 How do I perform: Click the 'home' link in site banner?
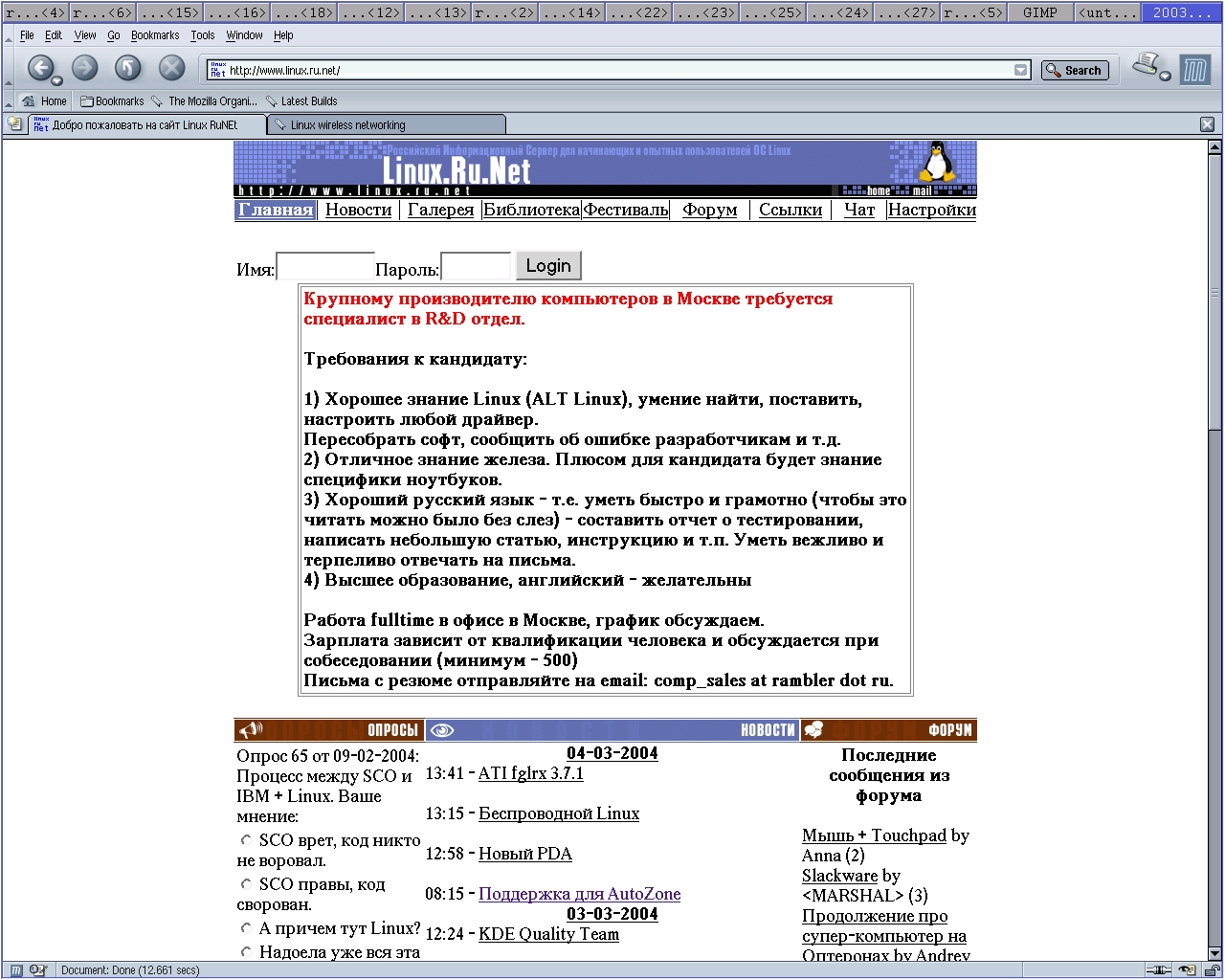pos(879,190)
